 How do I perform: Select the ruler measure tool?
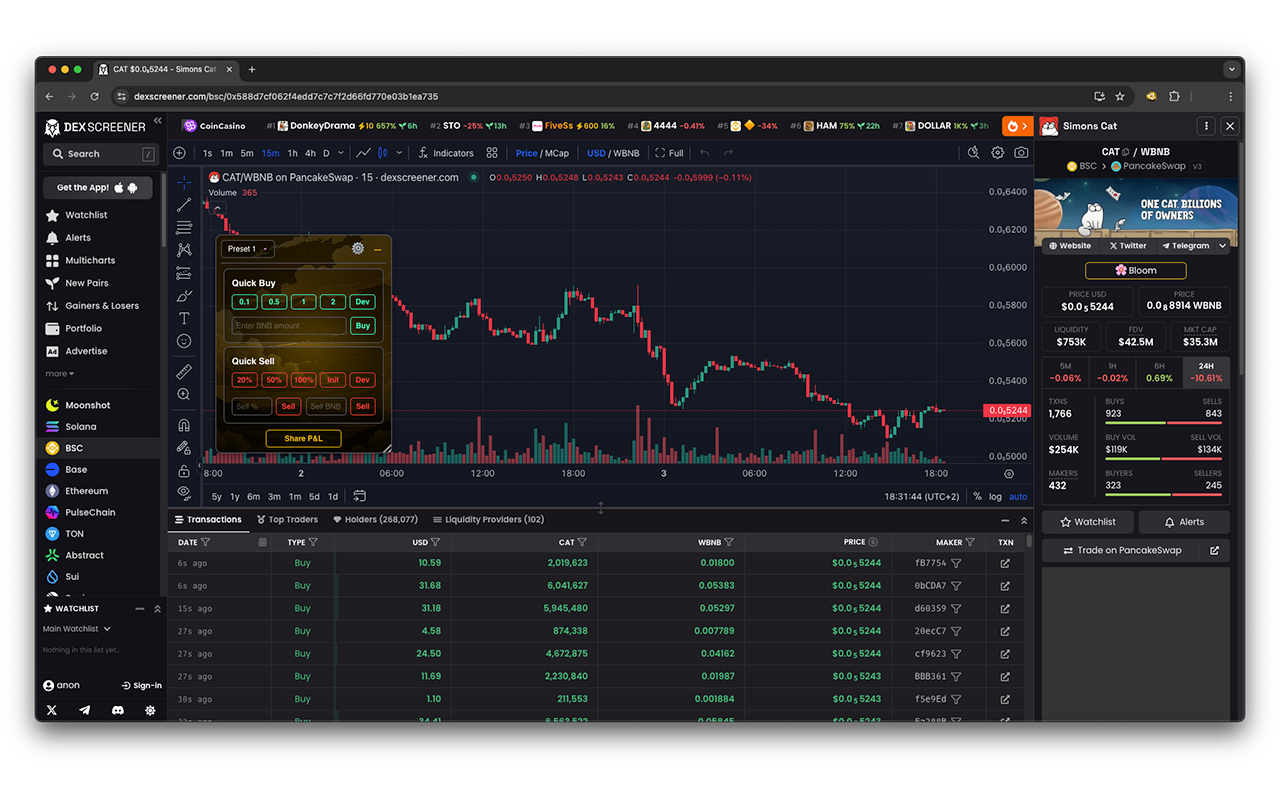coord(184,371)
